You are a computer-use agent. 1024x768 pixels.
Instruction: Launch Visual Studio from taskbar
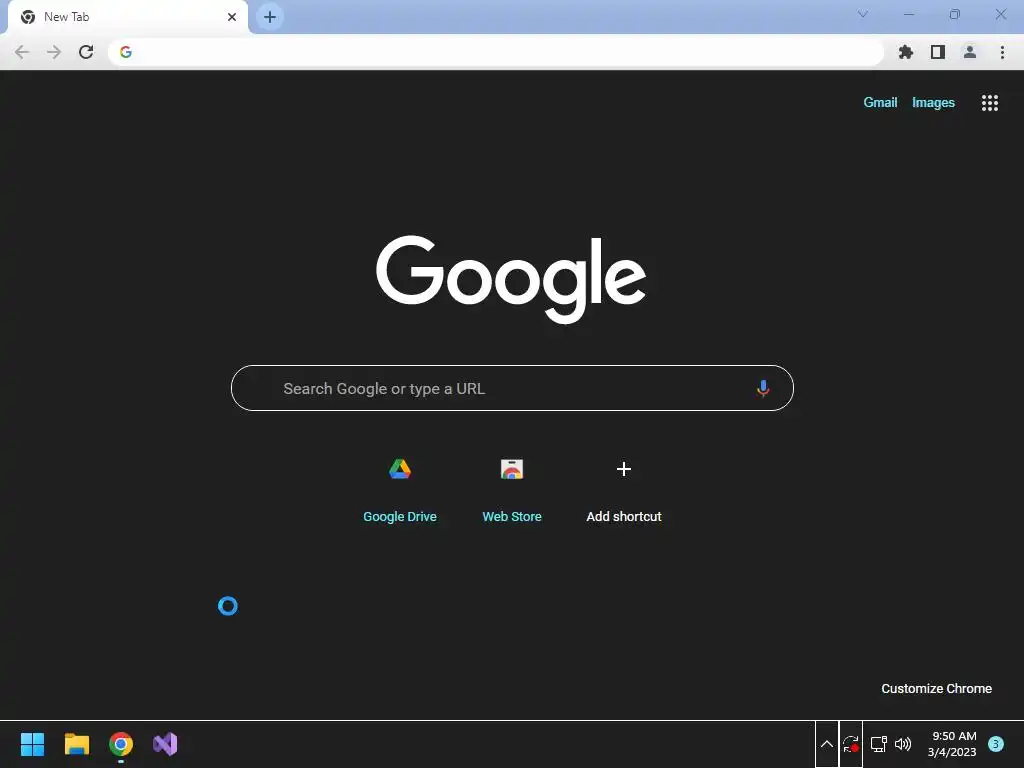pos(165,744)
